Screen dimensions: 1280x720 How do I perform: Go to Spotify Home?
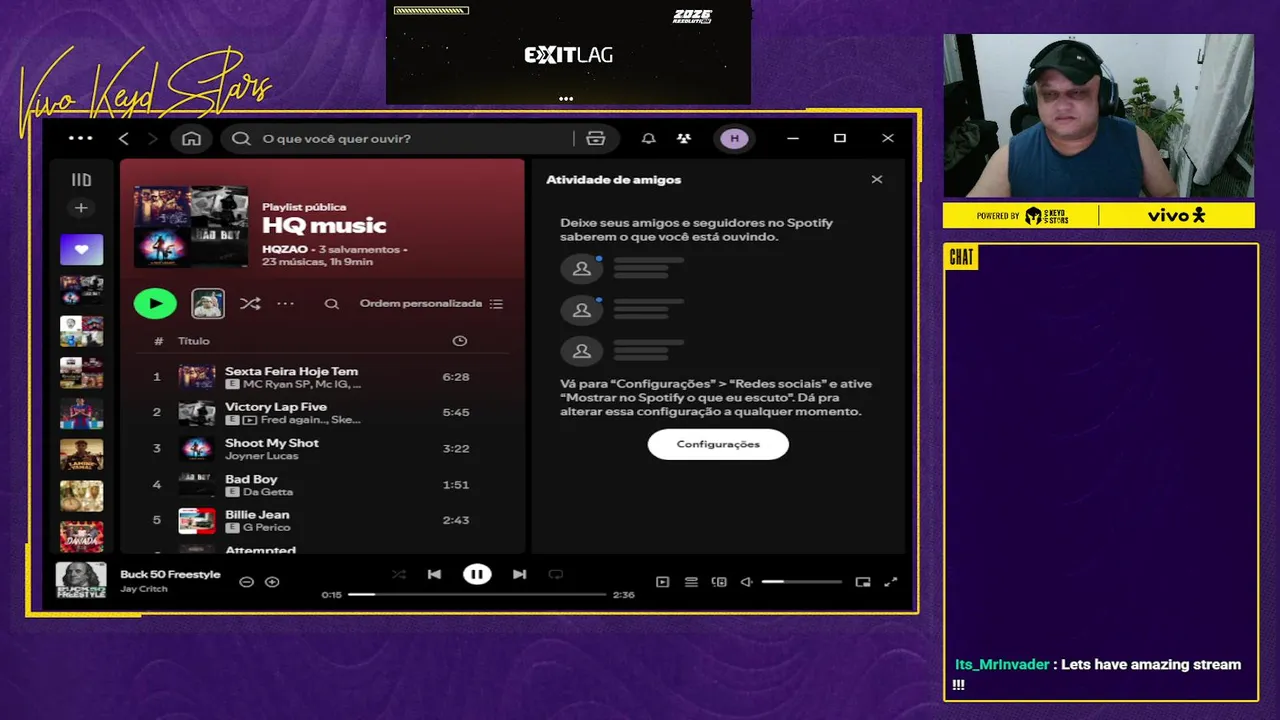tap(191, 138)
